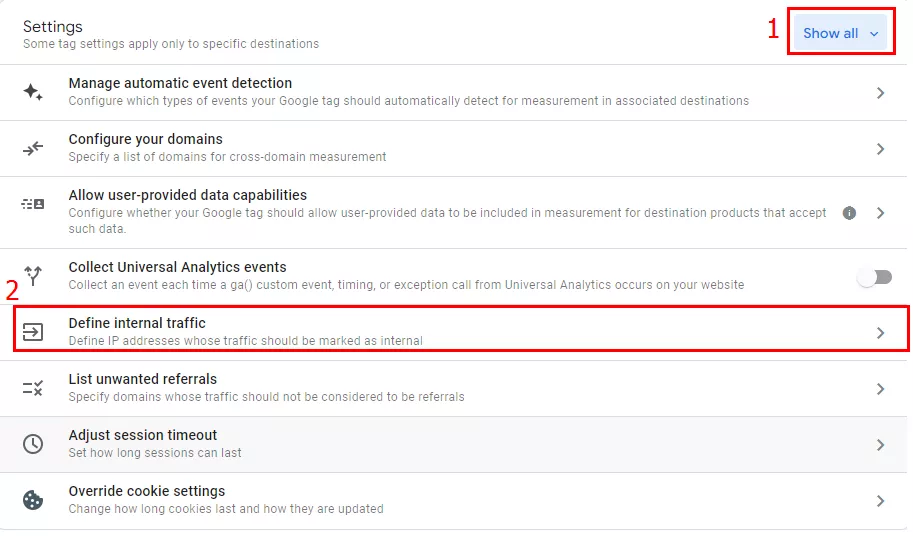
Task: Expand Adjust session timeout chevron
Action: (x=880, y=445)
